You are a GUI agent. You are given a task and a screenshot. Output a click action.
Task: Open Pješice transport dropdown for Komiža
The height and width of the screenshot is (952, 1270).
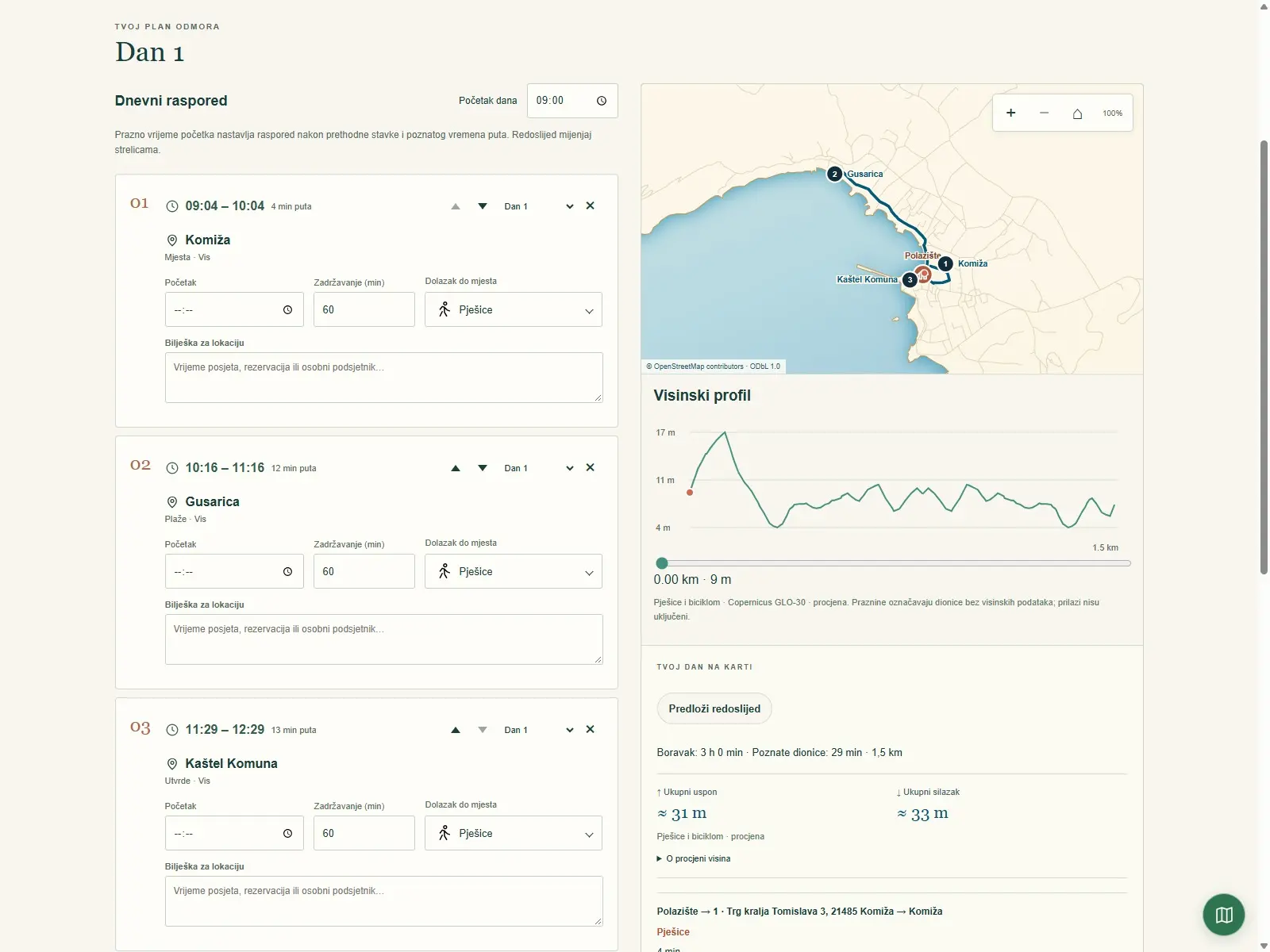point(514,309)
